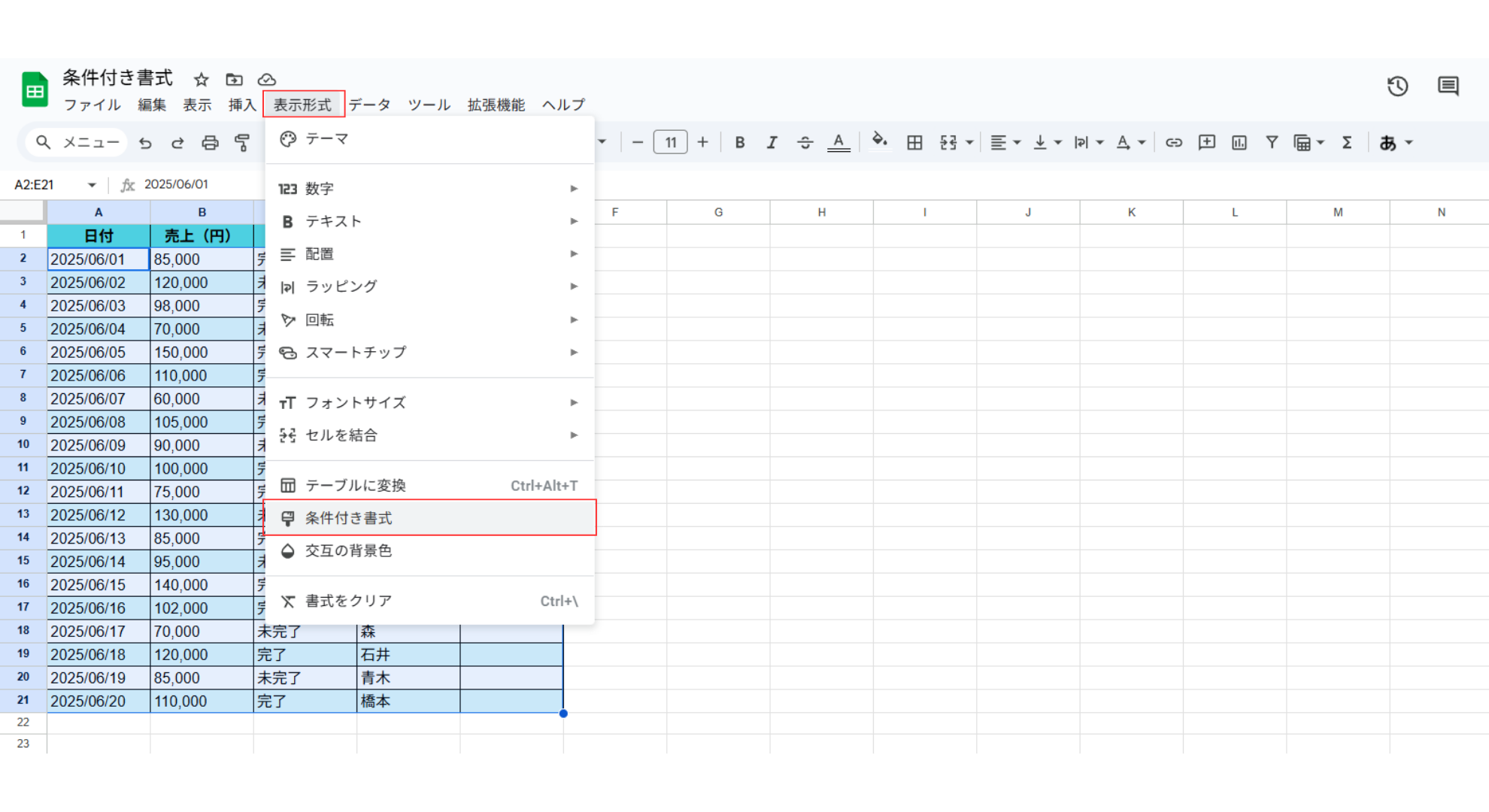Open the ファイル menu
The image size is (1489, 812).
pyautogui.click(x=92, y=105)
